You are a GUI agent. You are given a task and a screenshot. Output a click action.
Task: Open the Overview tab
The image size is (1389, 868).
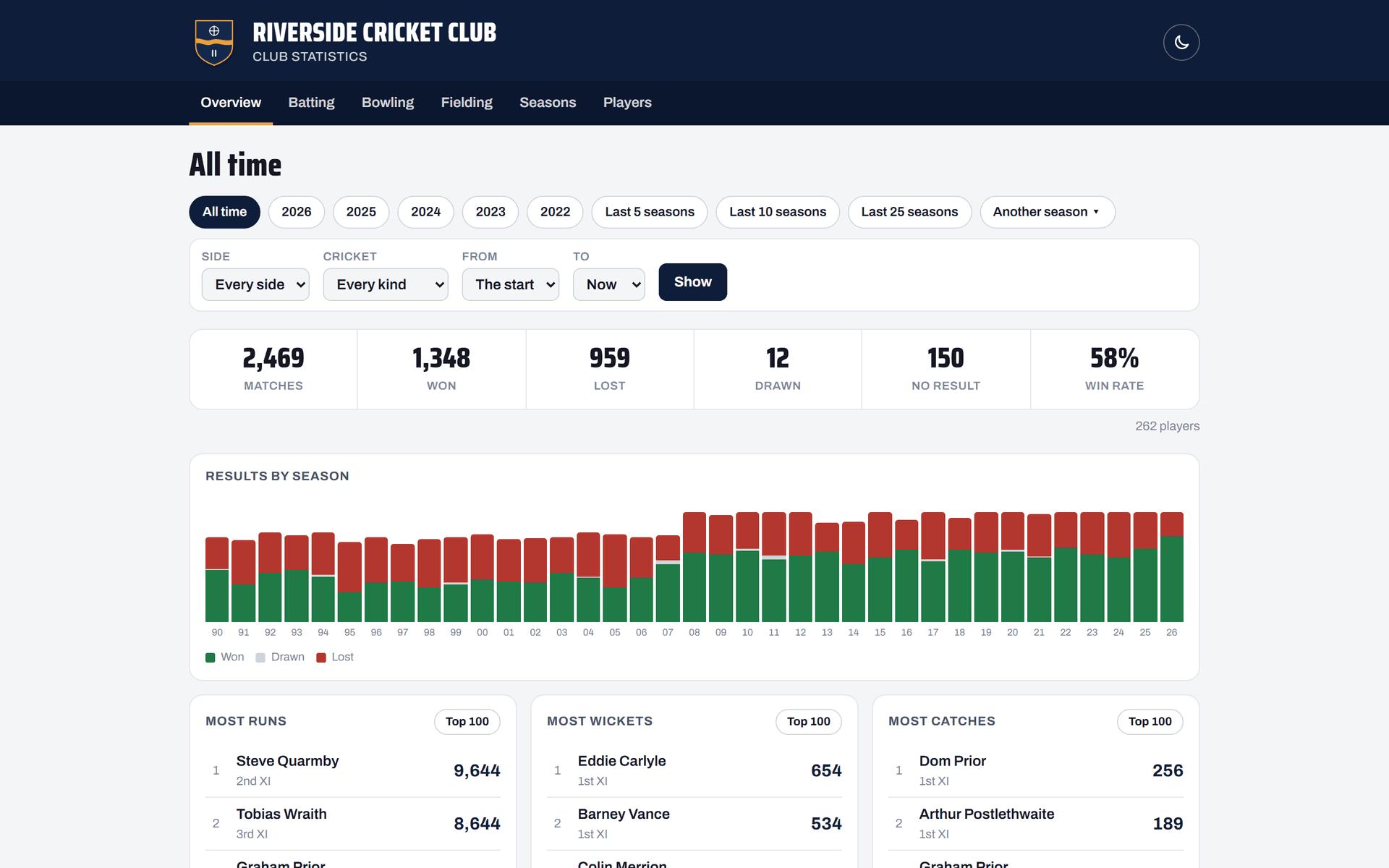(x=231, y=103)
